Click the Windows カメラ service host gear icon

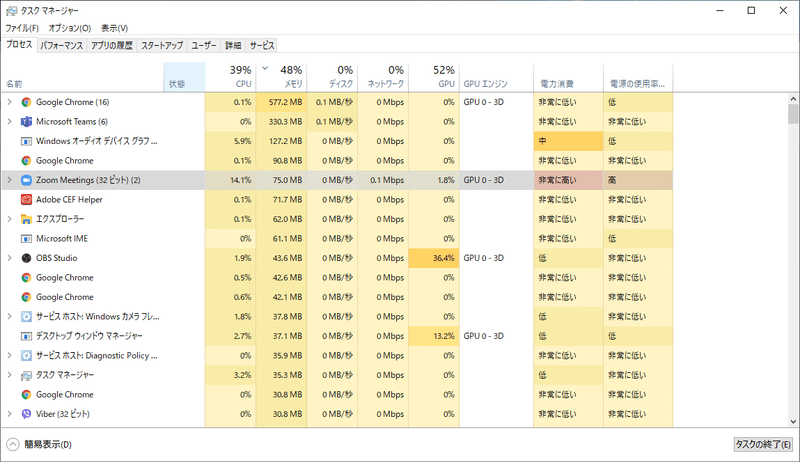(x=26, y=317)
